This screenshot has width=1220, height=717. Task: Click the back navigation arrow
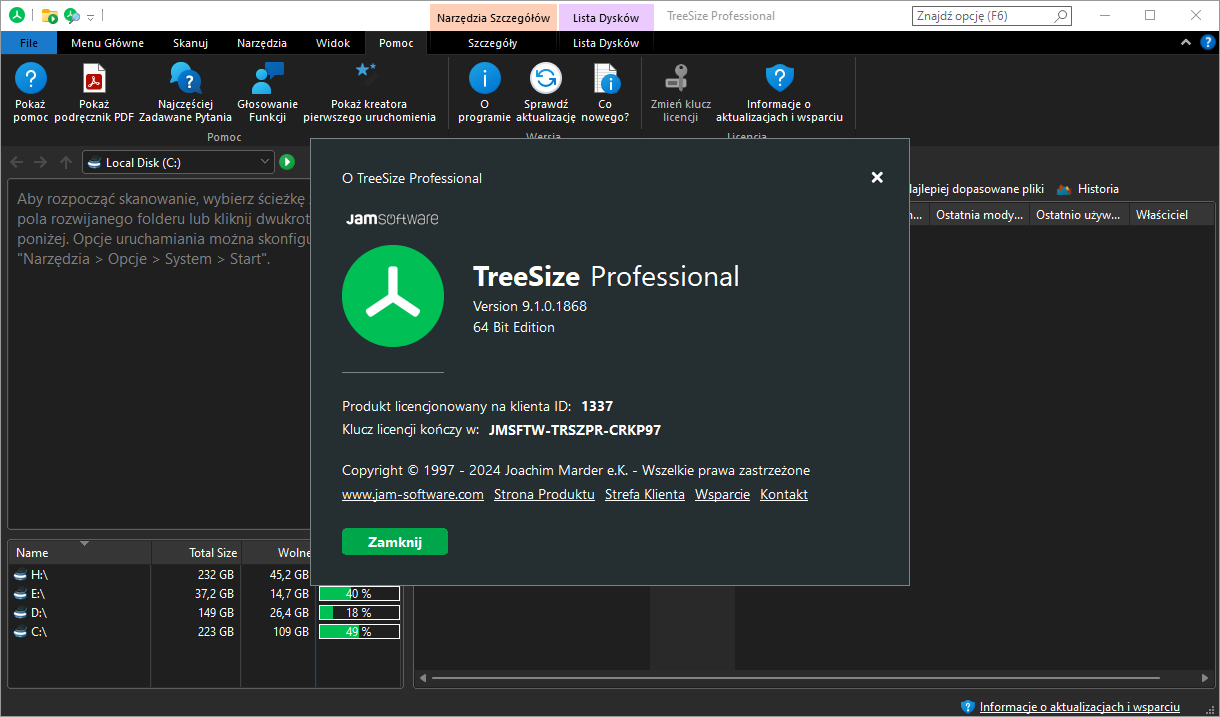(17, 162)
